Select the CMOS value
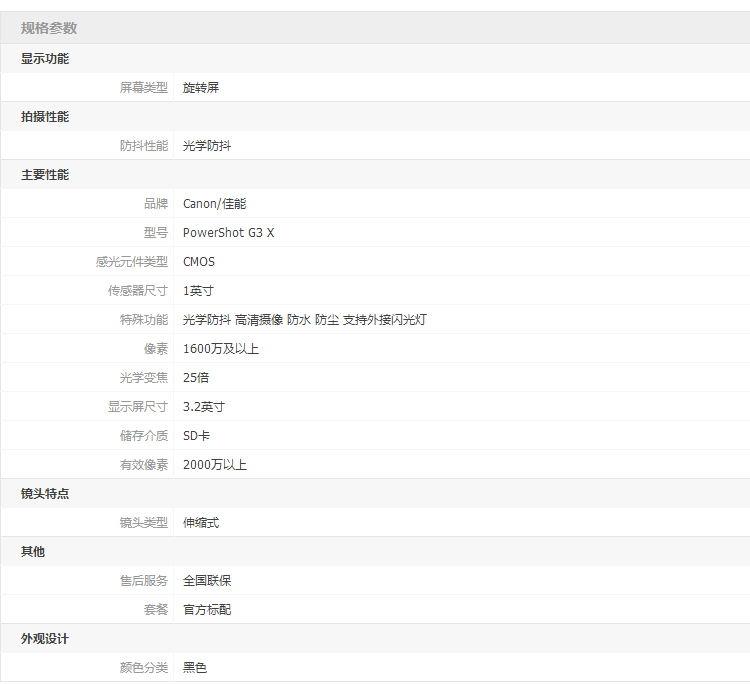This screenshot has width=750, height=685. coord(199,262)
